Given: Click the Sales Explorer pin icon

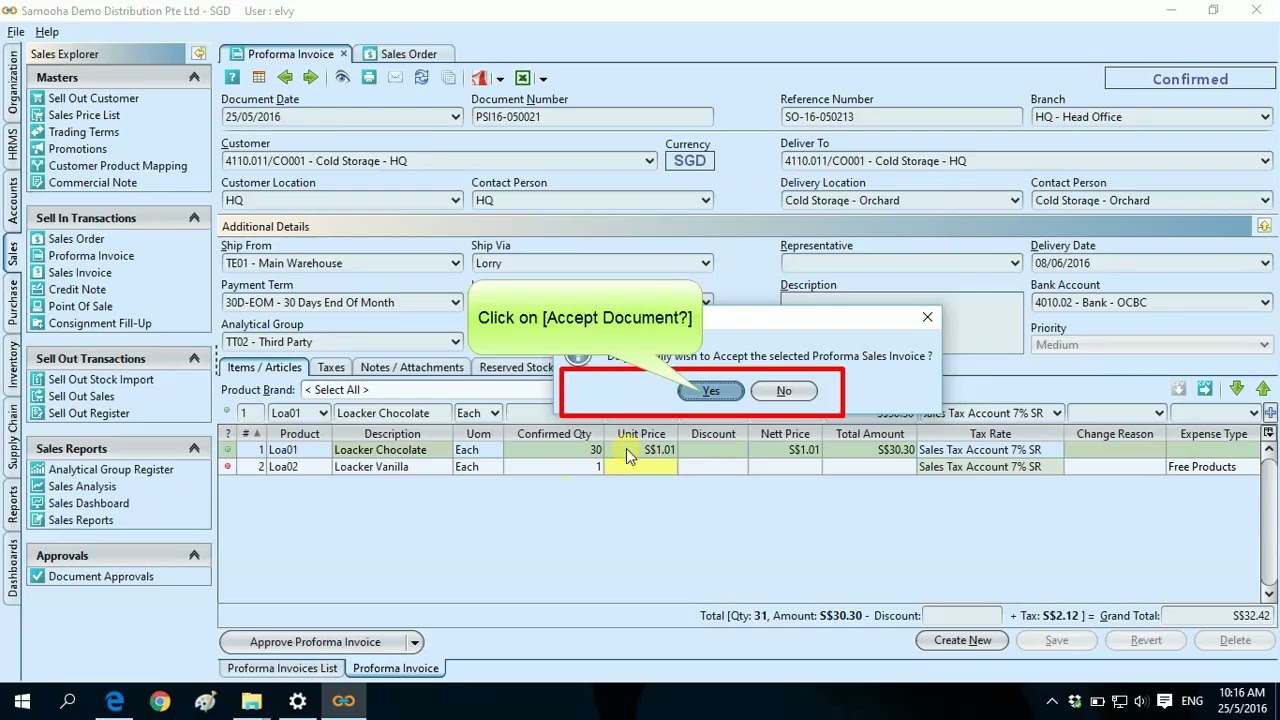Looking at the screenshot, I should 199,54.
